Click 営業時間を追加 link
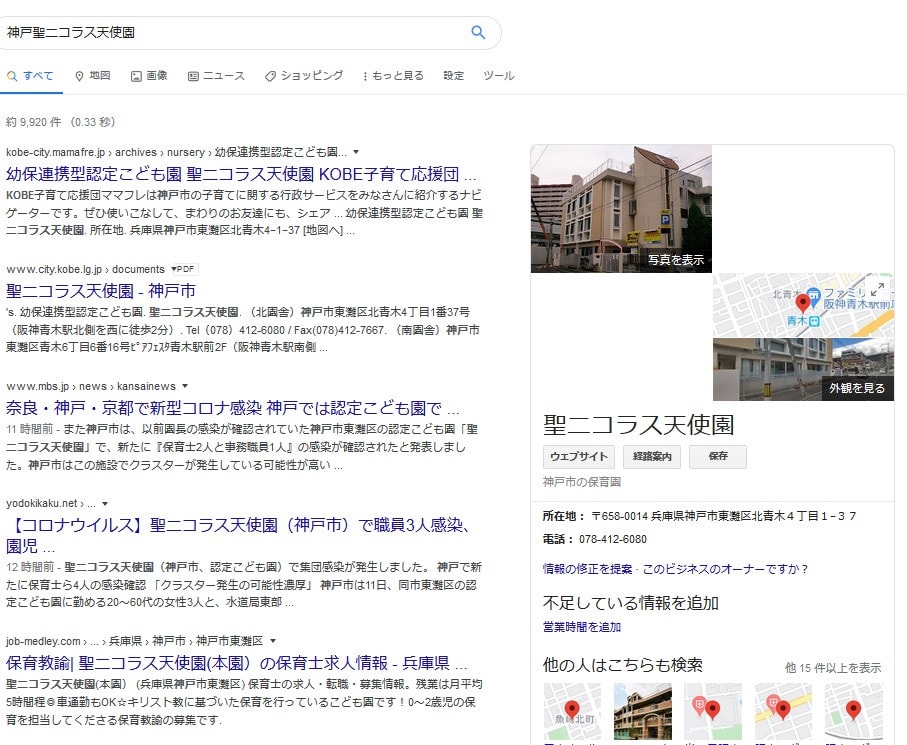The image size is (907, 745). (582, 627)
